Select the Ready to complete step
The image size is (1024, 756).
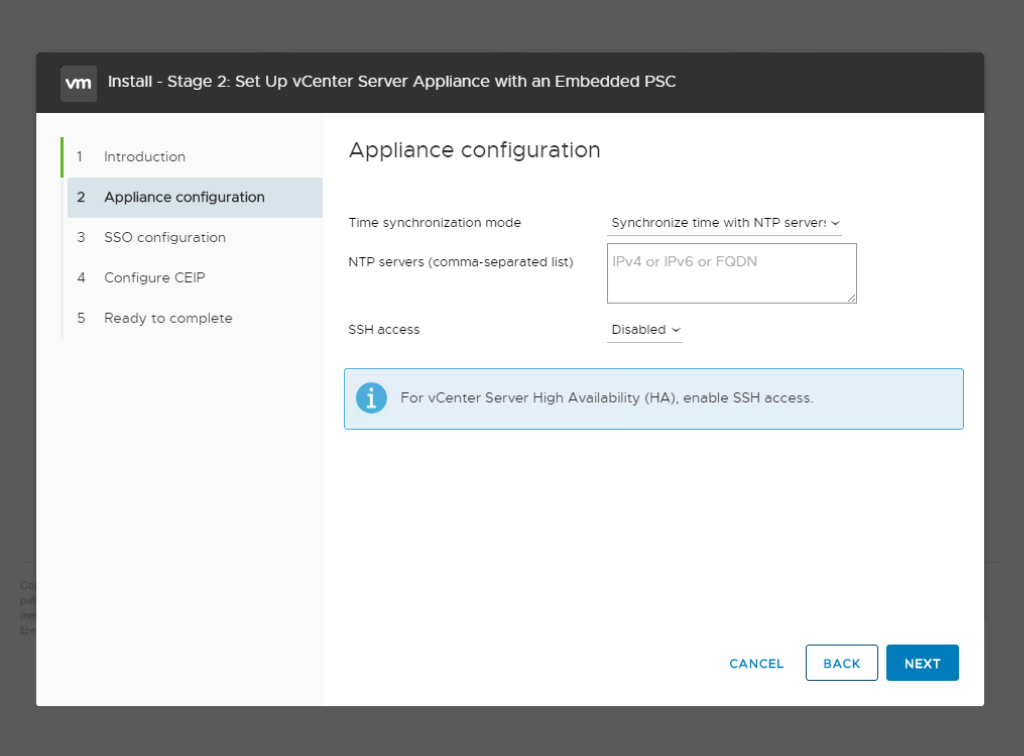[167, 318]
